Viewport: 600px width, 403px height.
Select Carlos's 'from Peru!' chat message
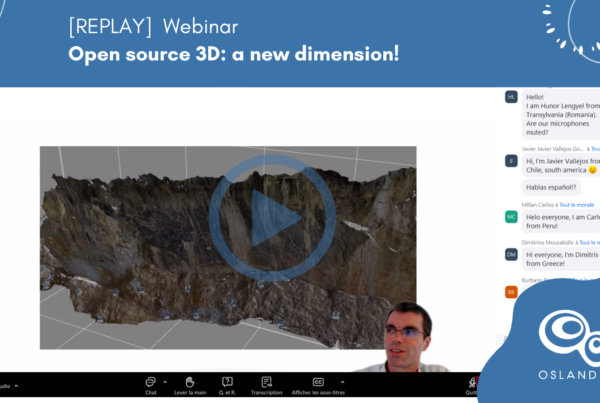click(x=561, y=222)
